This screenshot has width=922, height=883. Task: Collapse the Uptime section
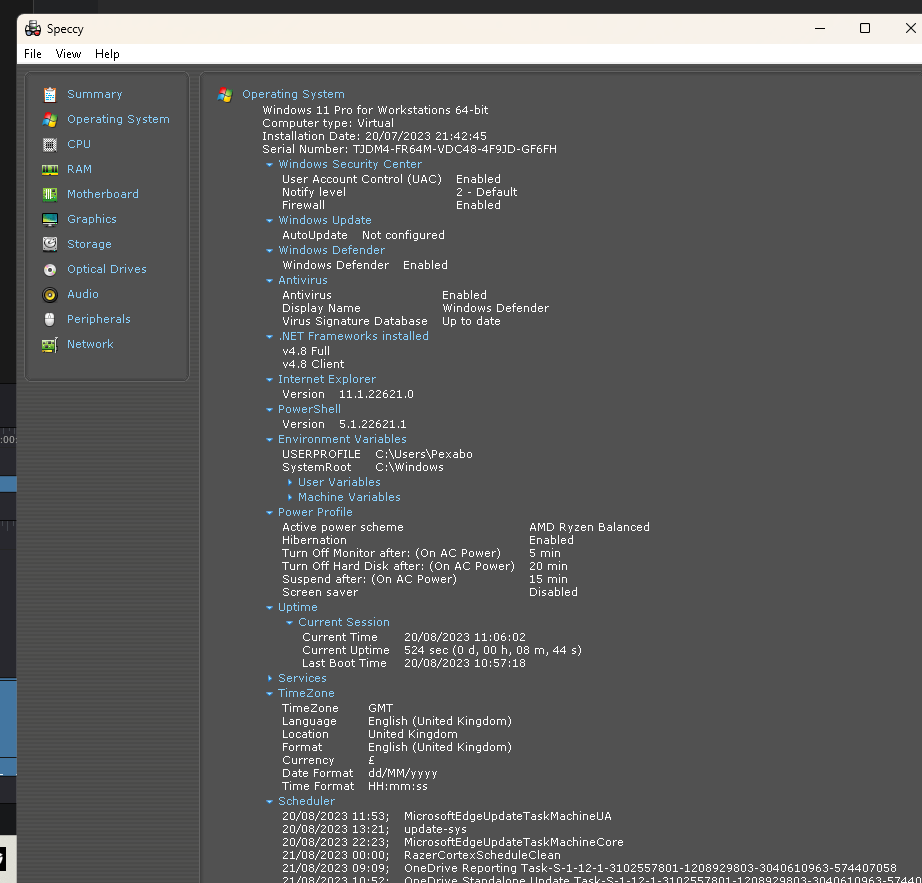click(x=269, y=608)
